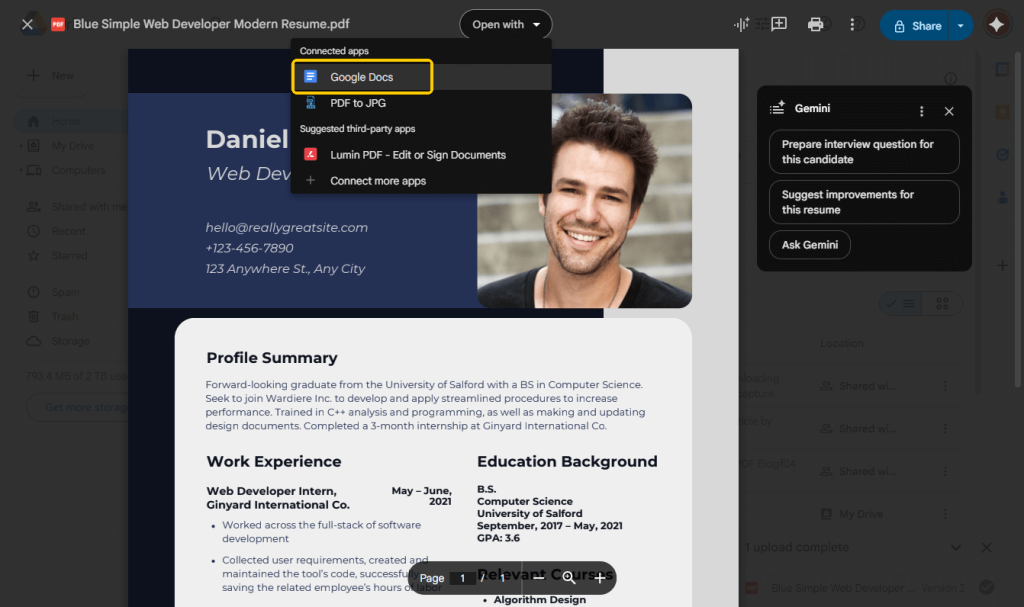Select 'Prepare interview question for this candidate'
The width and height of the screenshot is (1024, 607).
[863, 152]
